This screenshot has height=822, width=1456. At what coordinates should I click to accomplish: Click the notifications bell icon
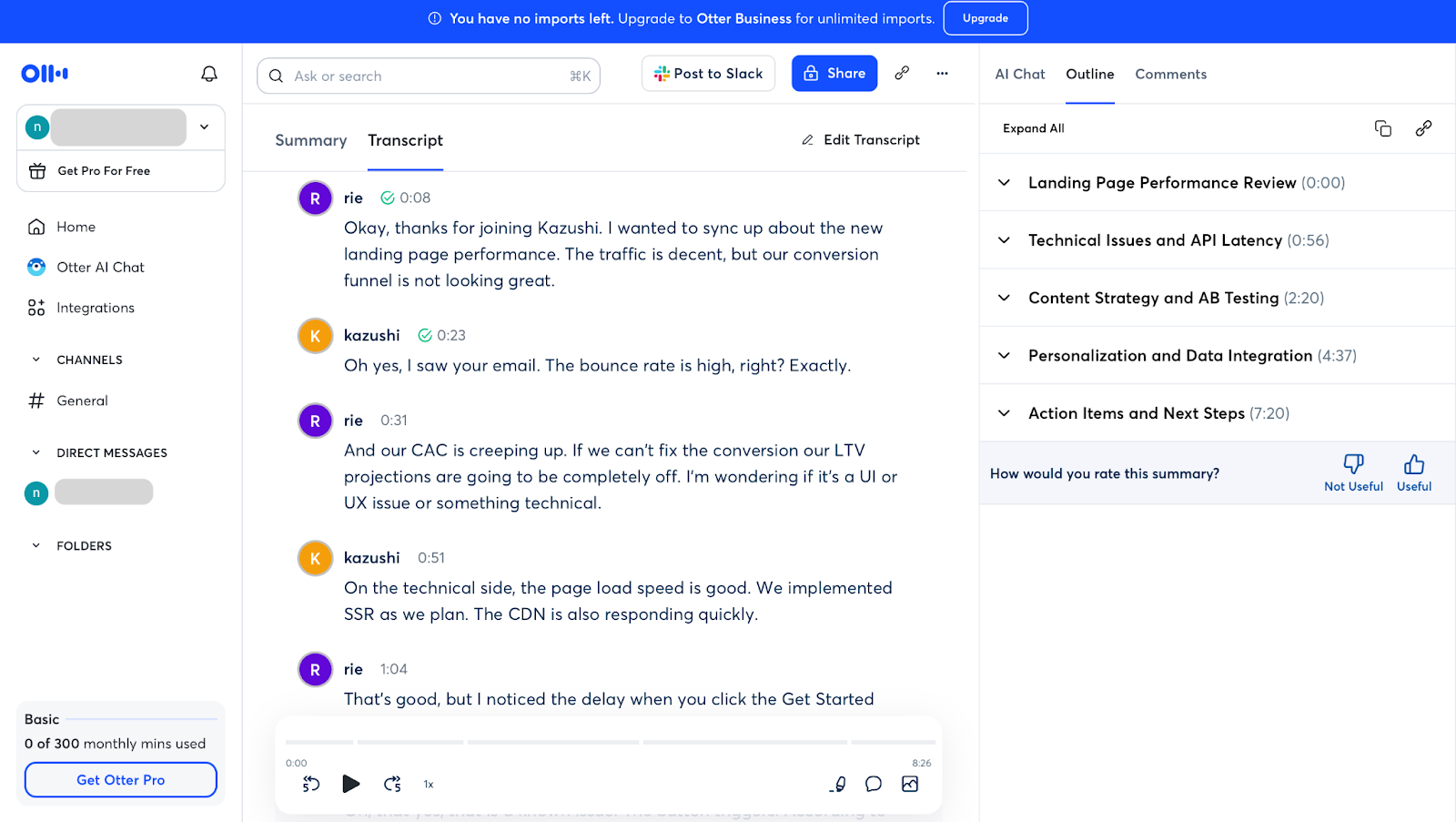click(209, 74)
